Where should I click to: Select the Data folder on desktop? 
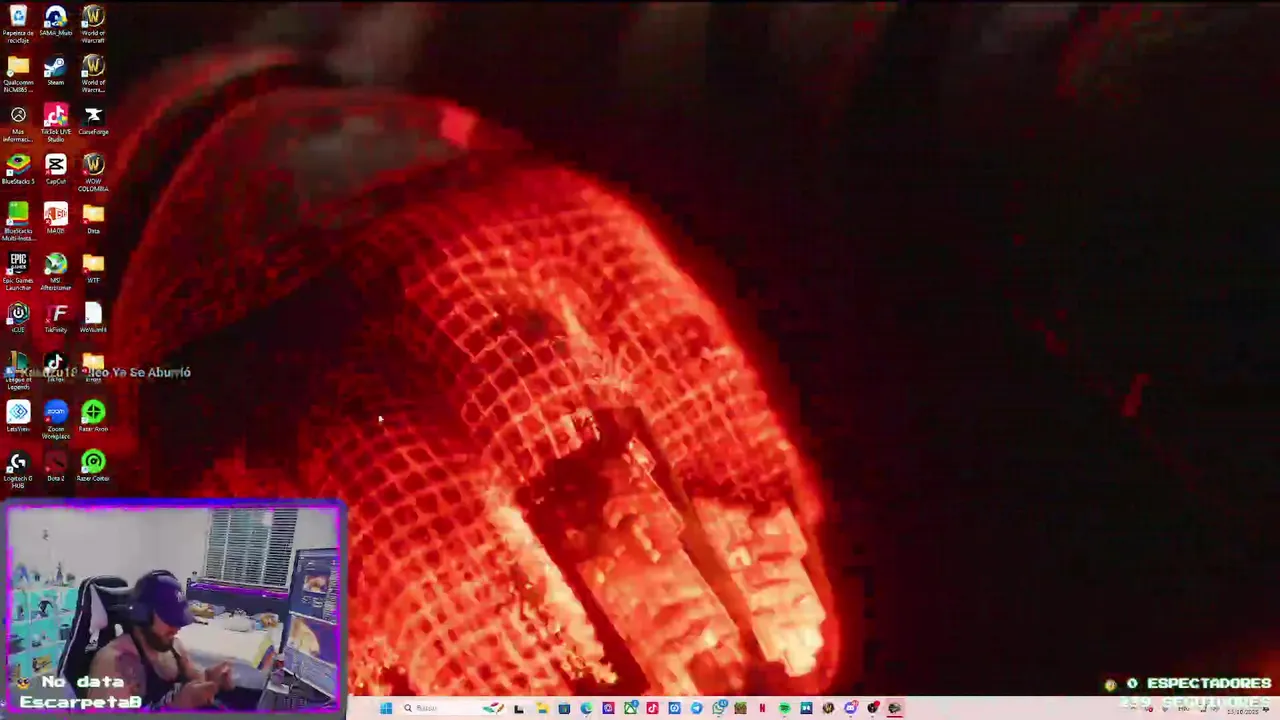tap(93, 219)
